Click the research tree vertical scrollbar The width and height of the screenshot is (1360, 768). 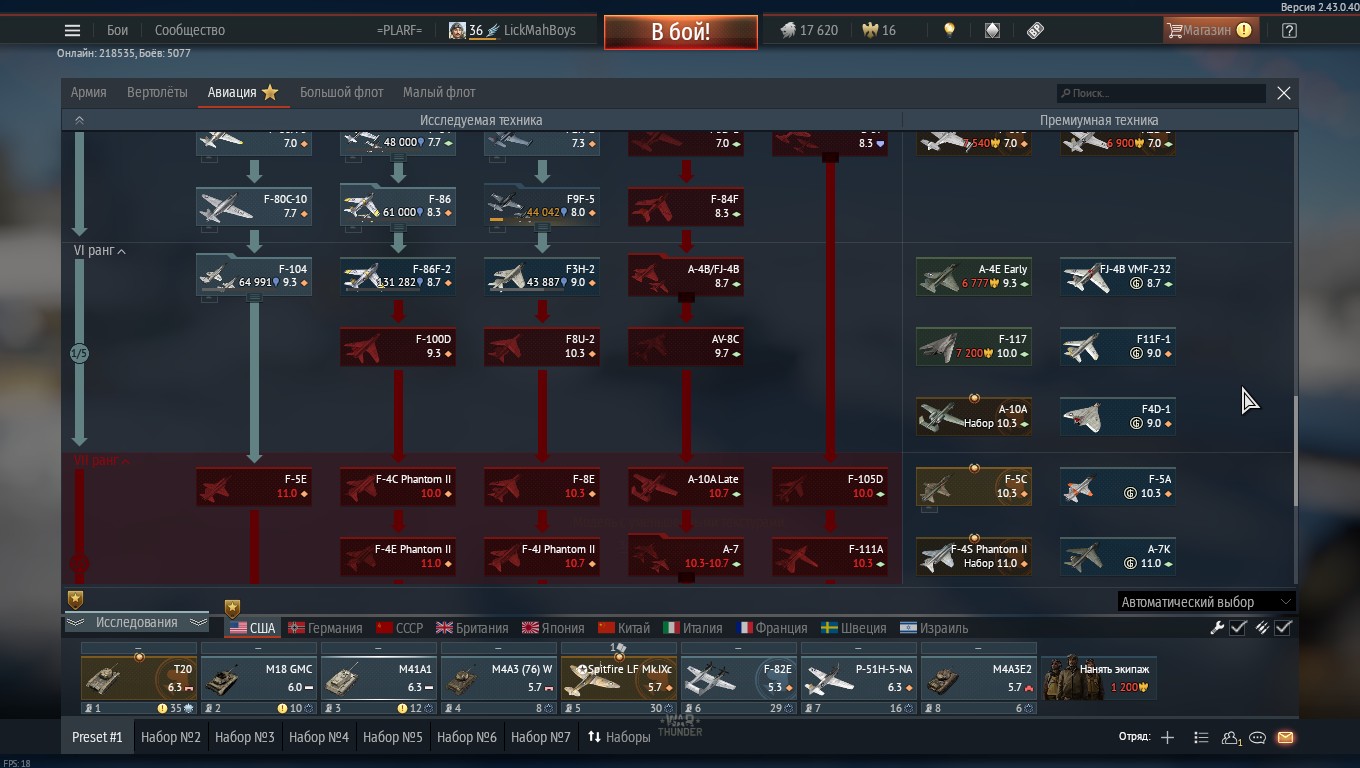click(1295, 450)
